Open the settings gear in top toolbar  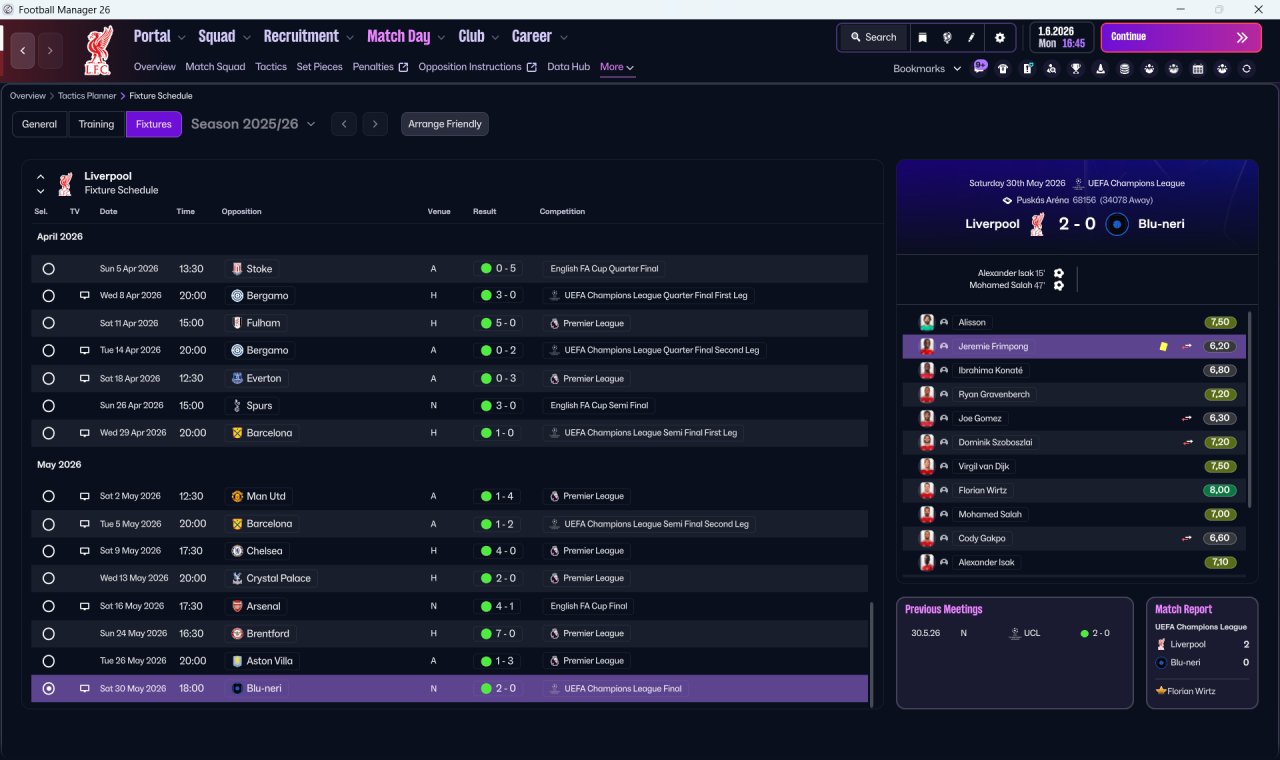coord(999,37)
